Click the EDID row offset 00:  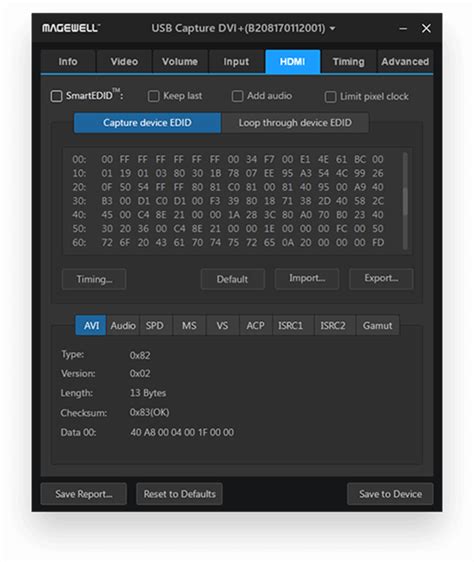79,159
